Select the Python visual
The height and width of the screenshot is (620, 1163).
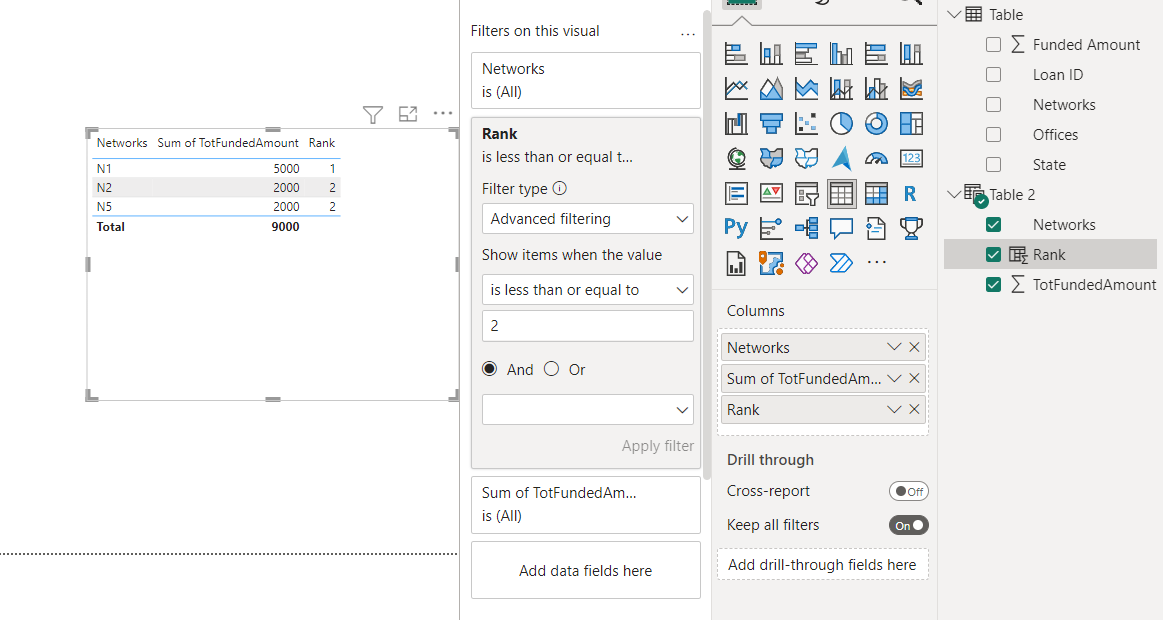pos(736,228)
